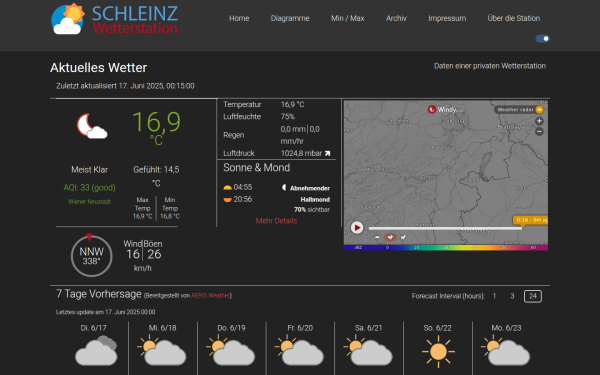Open the Weather radar layer button
This screenshot has width=600, height=375.
[x=519, y=109]
